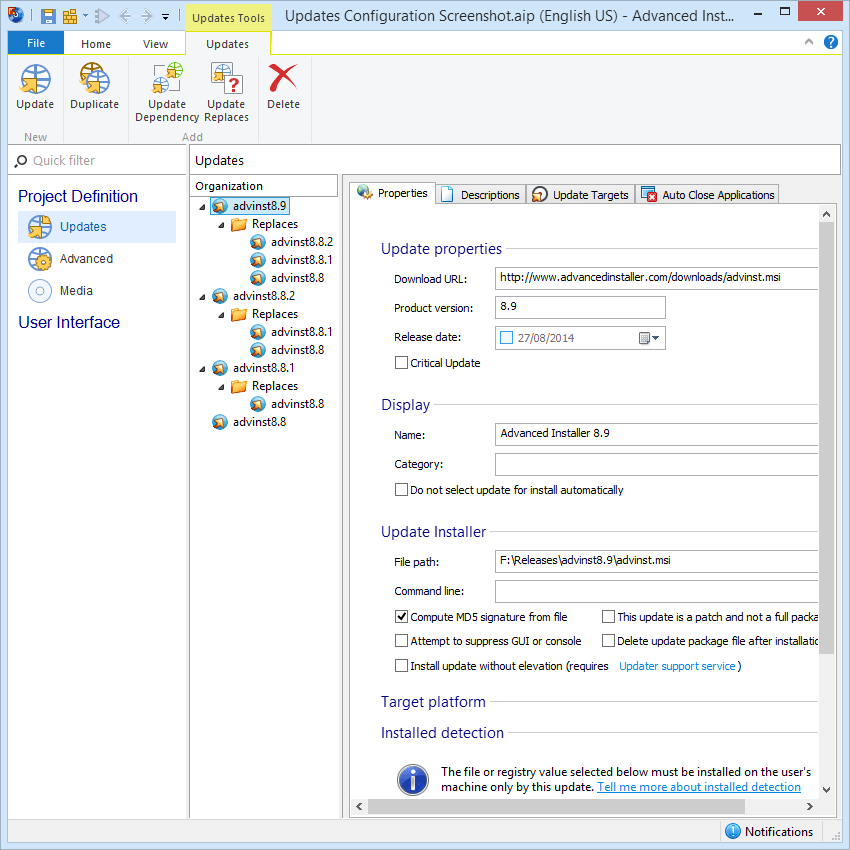Click the vertical scrollbar in properties pane
The image size is (850, 850).
pos(826,438)
